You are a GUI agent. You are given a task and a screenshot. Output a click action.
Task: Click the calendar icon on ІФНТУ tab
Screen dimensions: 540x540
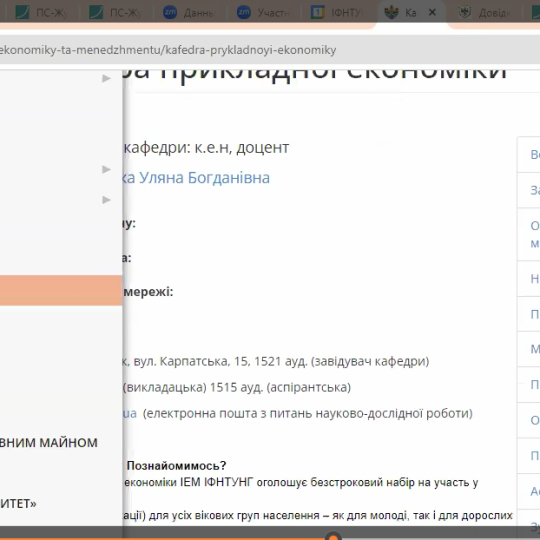pos(318,12)
